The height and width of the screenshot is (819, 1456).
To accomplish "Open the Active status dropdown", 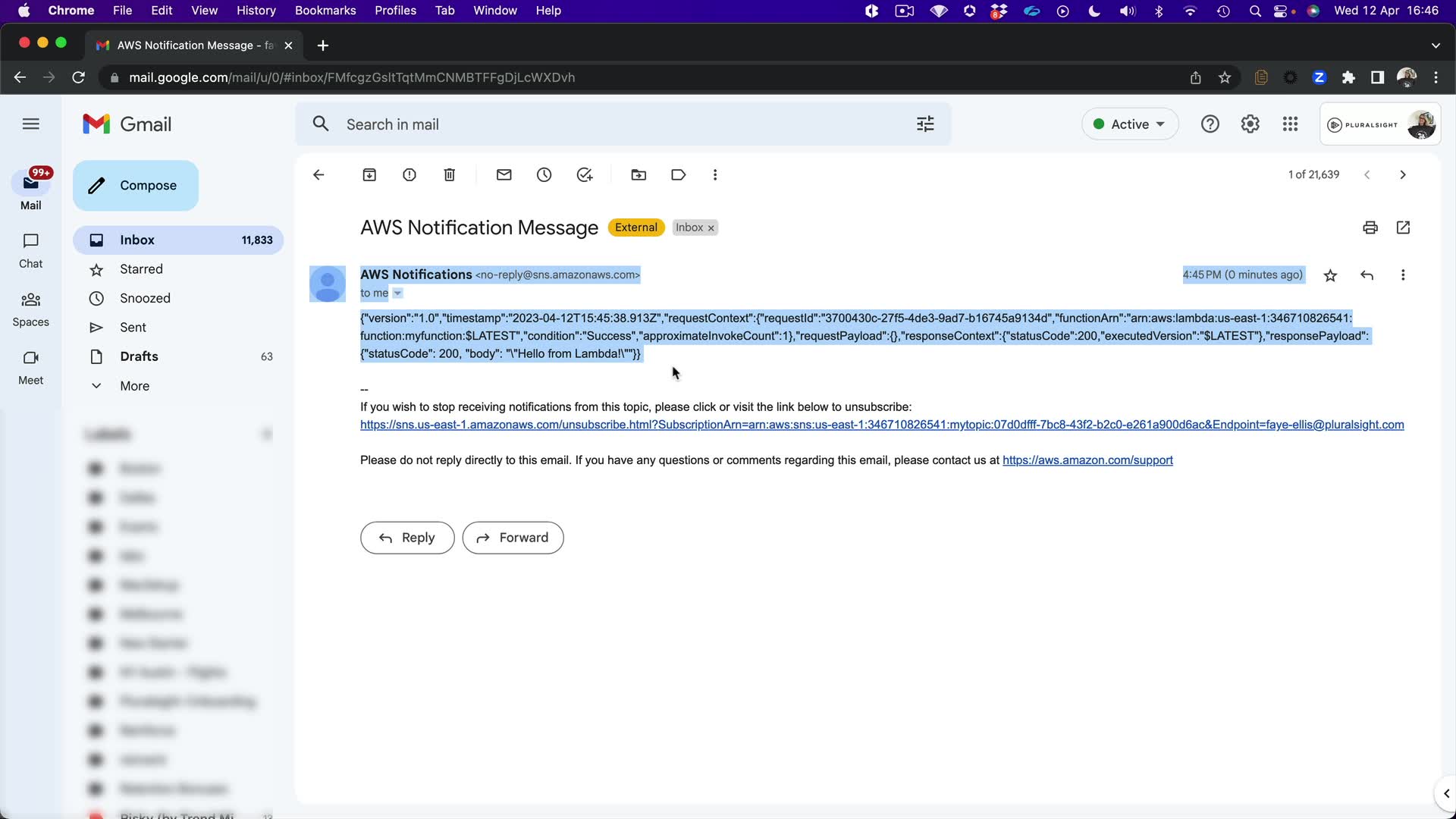I will (x=1129, y=124).
